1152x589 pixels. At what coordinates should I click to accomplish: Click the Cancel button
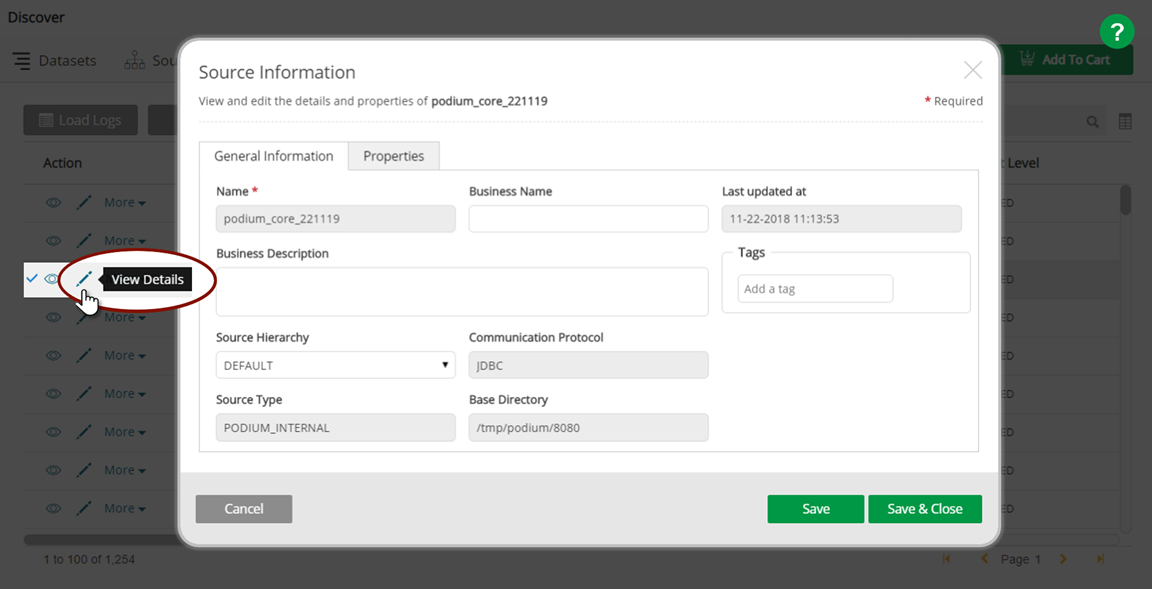(244, 509)
